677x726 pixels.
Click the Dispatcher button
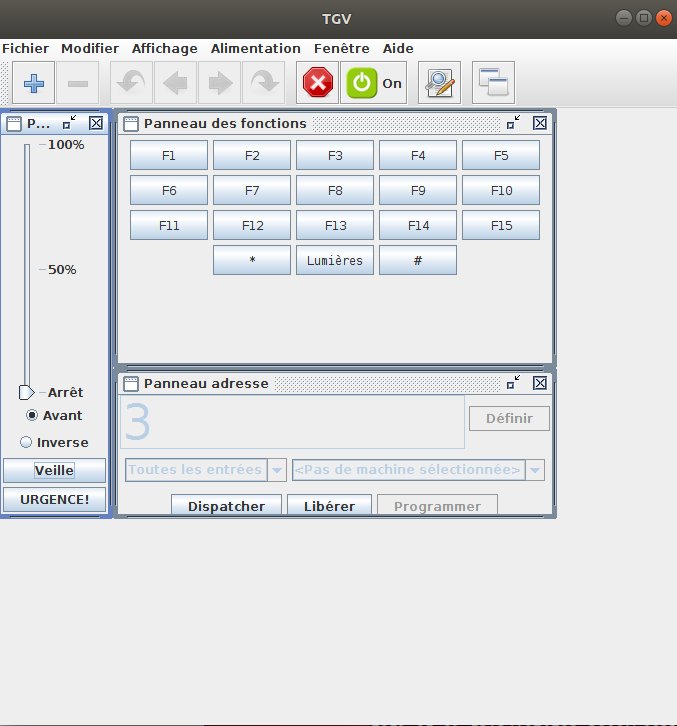[x=226, y=505]
